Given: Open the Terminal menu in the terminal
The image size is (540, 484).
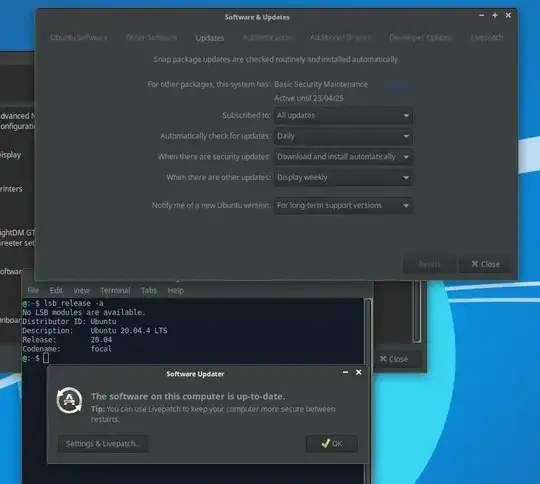Looking at the screenshot, I should 115,290.
